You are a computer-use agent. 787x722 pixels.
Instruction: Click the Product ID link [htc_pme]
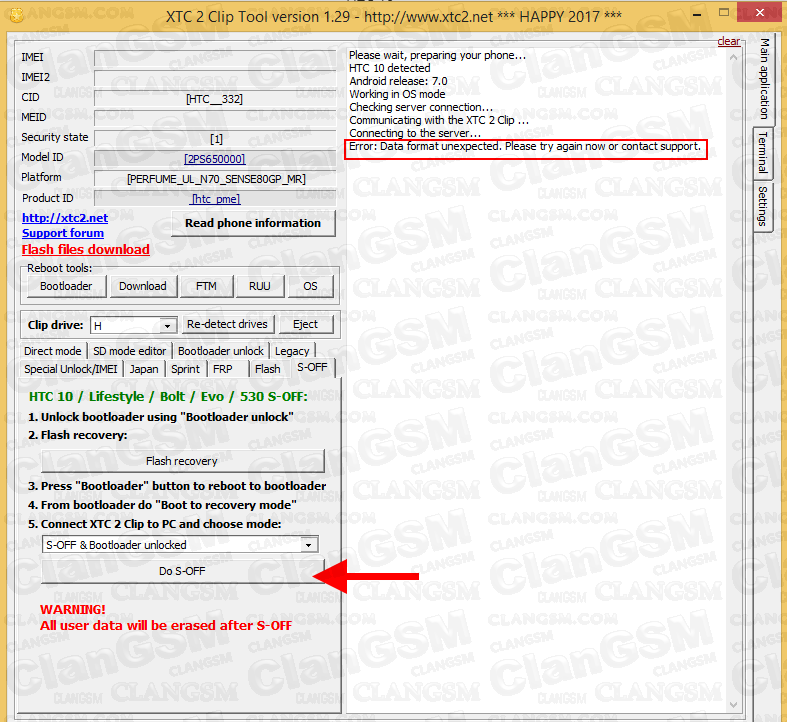216,199
